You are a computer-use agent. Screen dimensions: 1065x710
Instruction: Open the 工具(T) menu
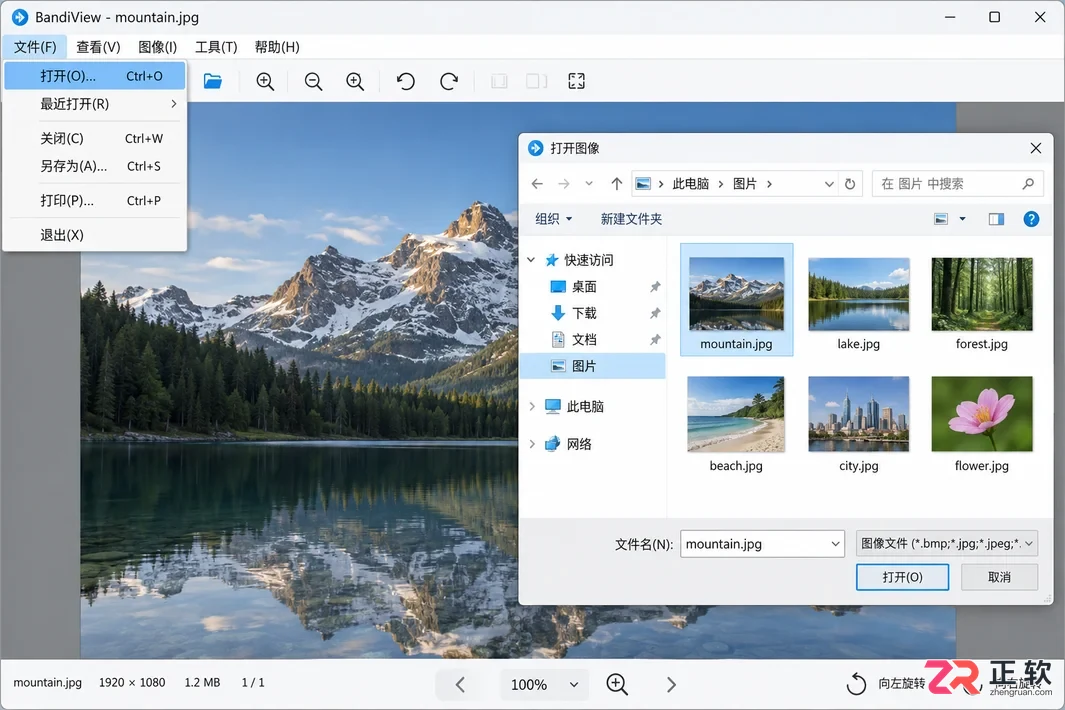pyautogui.click(x=216, y=47)
